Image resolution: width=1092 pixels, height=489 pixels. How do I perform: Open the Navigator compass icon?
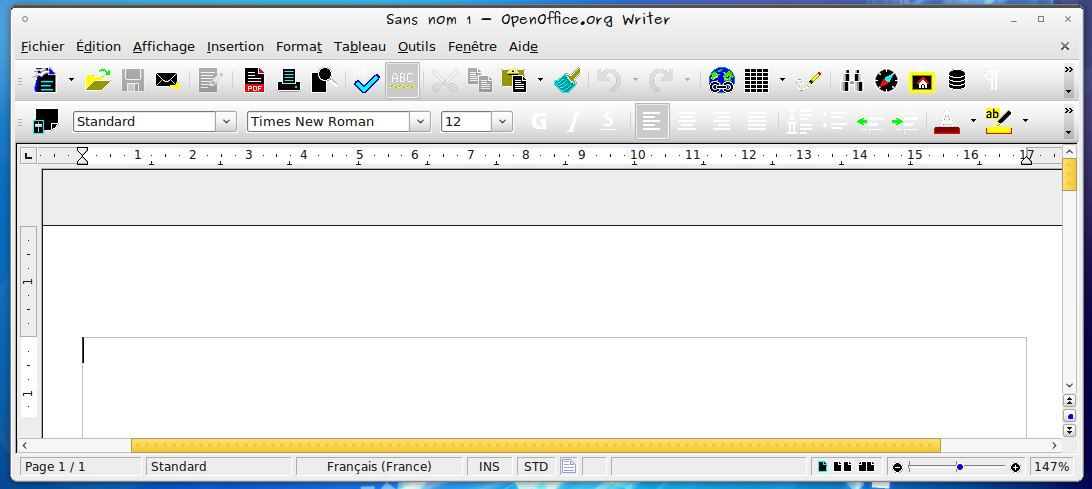pos(887,80)
